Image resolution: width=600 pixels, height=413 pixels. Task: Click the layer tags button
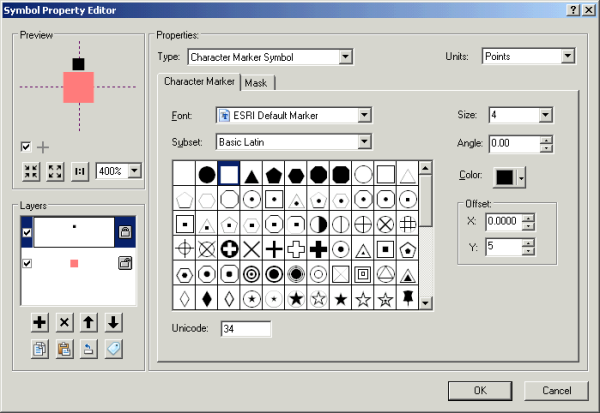[x=113, y=349]
